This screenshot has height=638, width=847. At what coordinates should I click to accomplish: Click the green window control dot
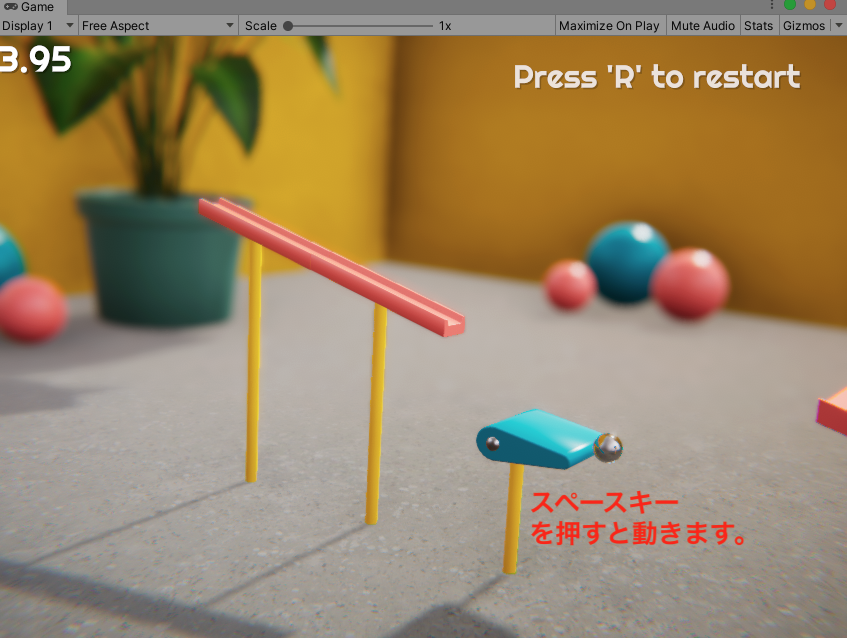pos(790,6)
